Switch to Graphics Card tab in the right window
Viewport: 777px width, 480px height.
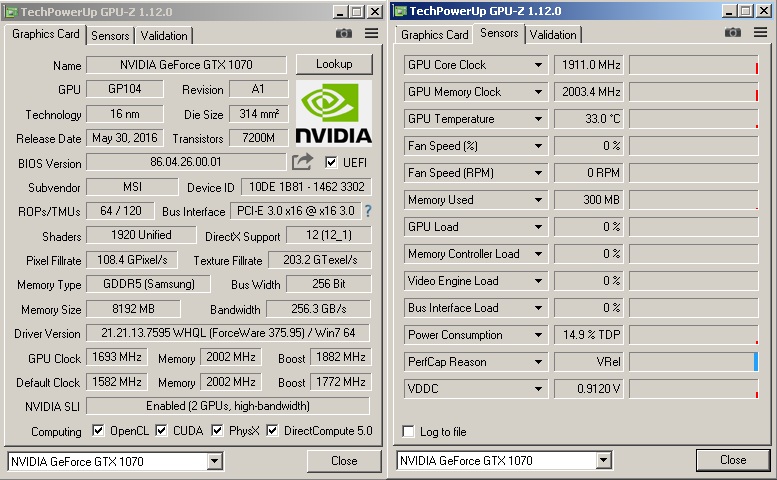tap(435, 35)
